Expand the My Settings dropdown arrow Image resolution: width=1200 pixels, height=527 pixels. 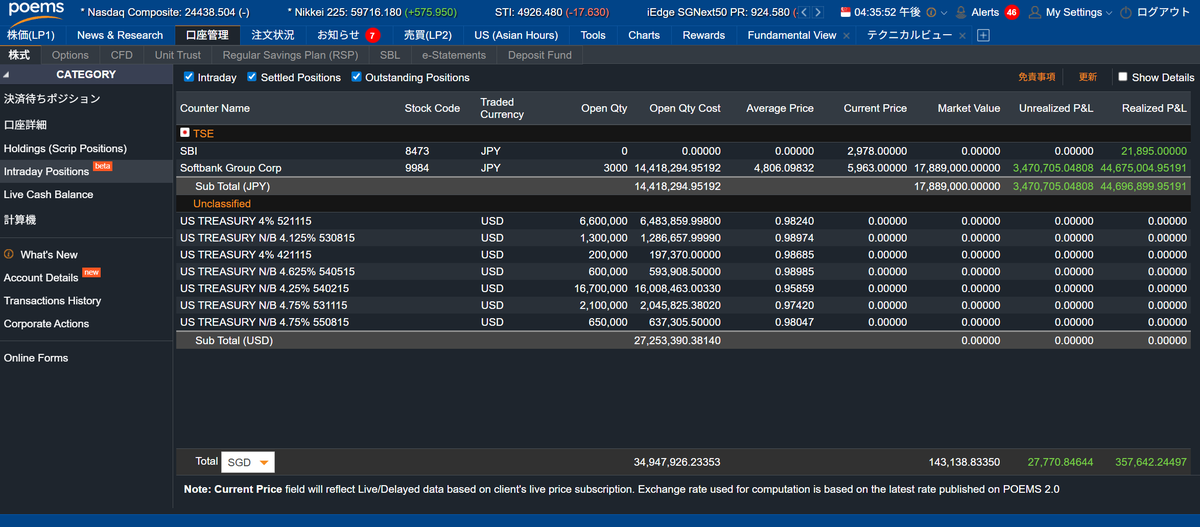(x=1109, y=13)
